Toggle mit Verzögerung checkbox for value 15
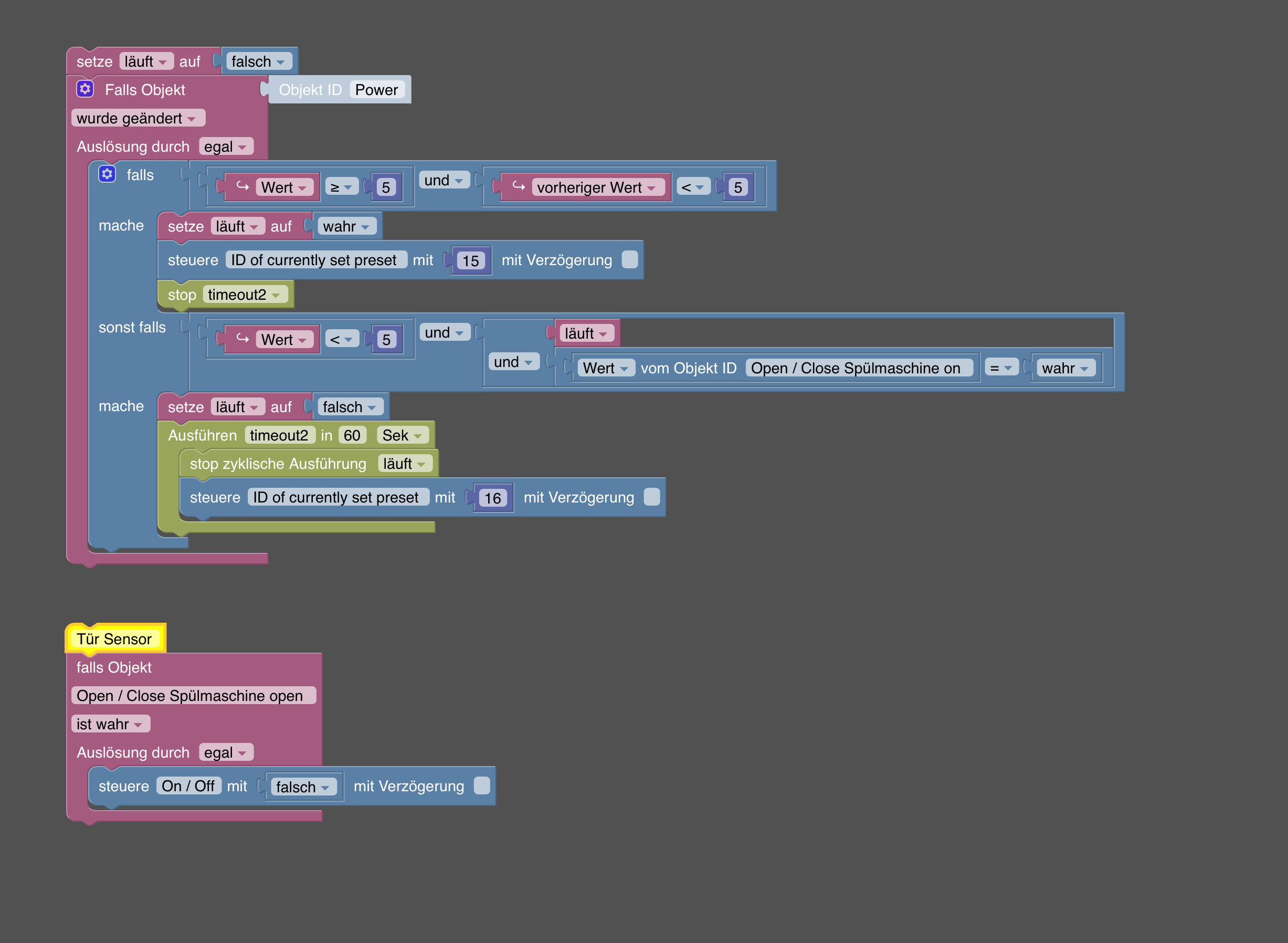The width and height of the screenshot is (1288, 943). (x=629, y=260)
